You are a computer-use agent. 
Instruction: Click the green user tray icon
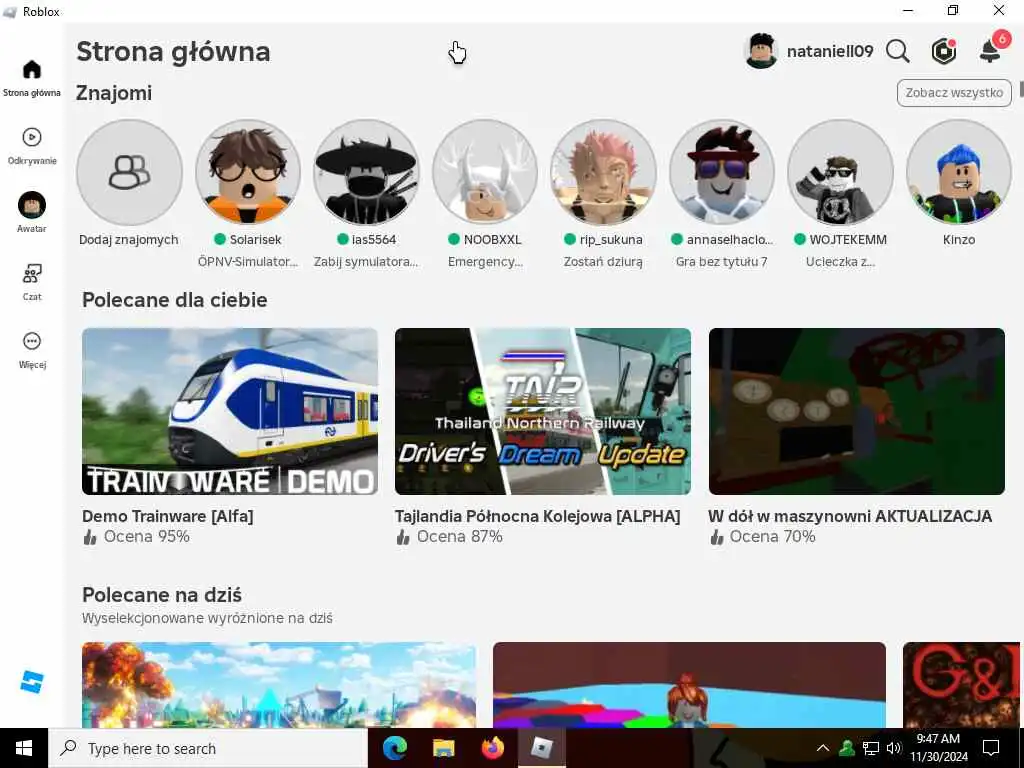(847, 748)
